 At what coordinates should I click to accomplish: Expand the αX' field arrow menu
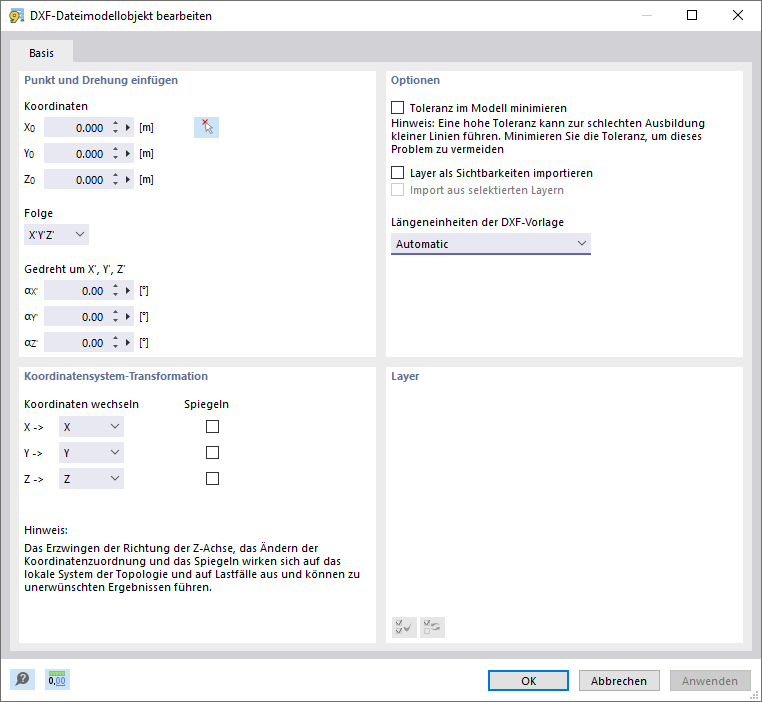tap(128, 291)
